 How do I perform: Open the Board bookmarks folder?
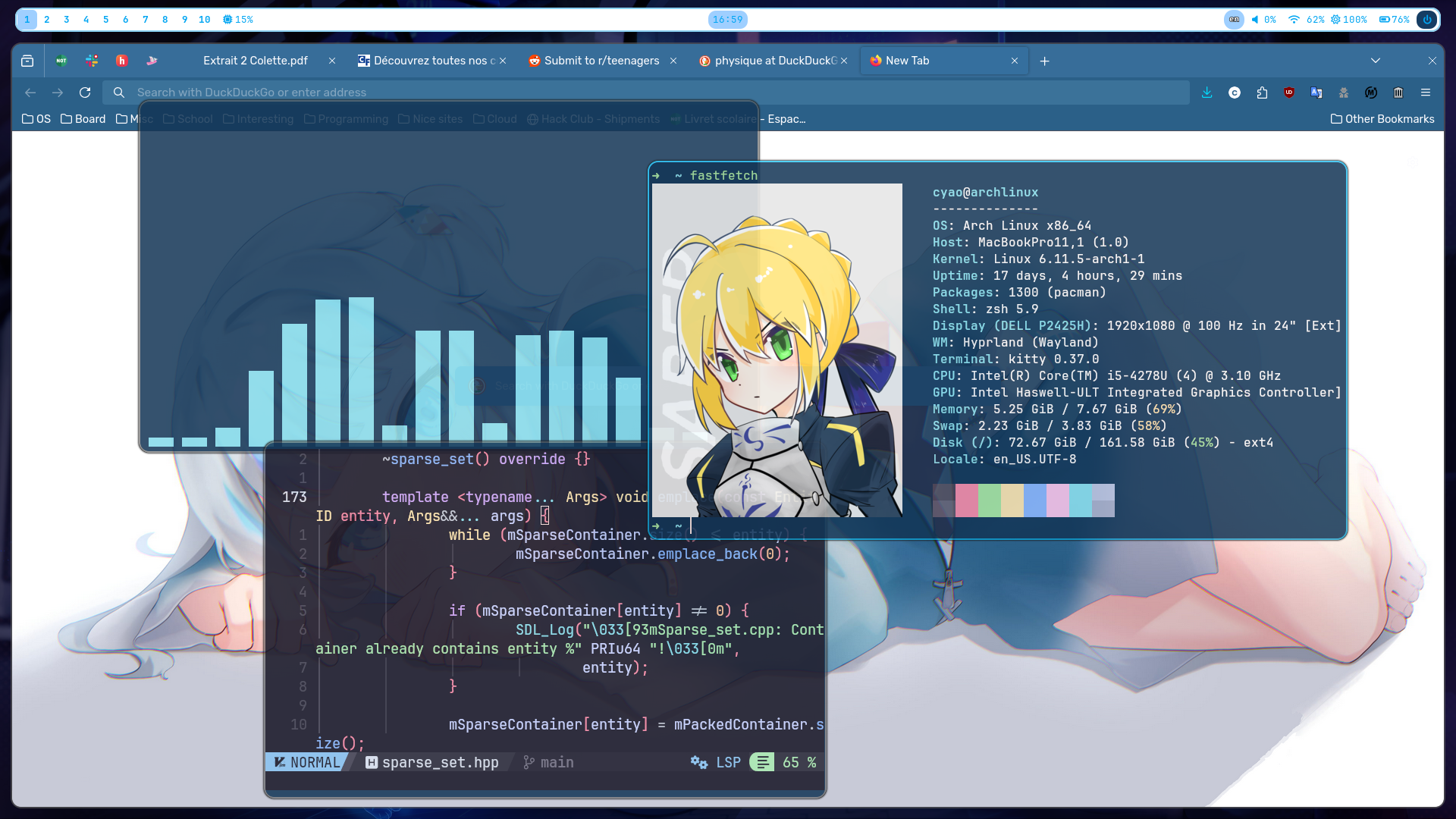83,119
